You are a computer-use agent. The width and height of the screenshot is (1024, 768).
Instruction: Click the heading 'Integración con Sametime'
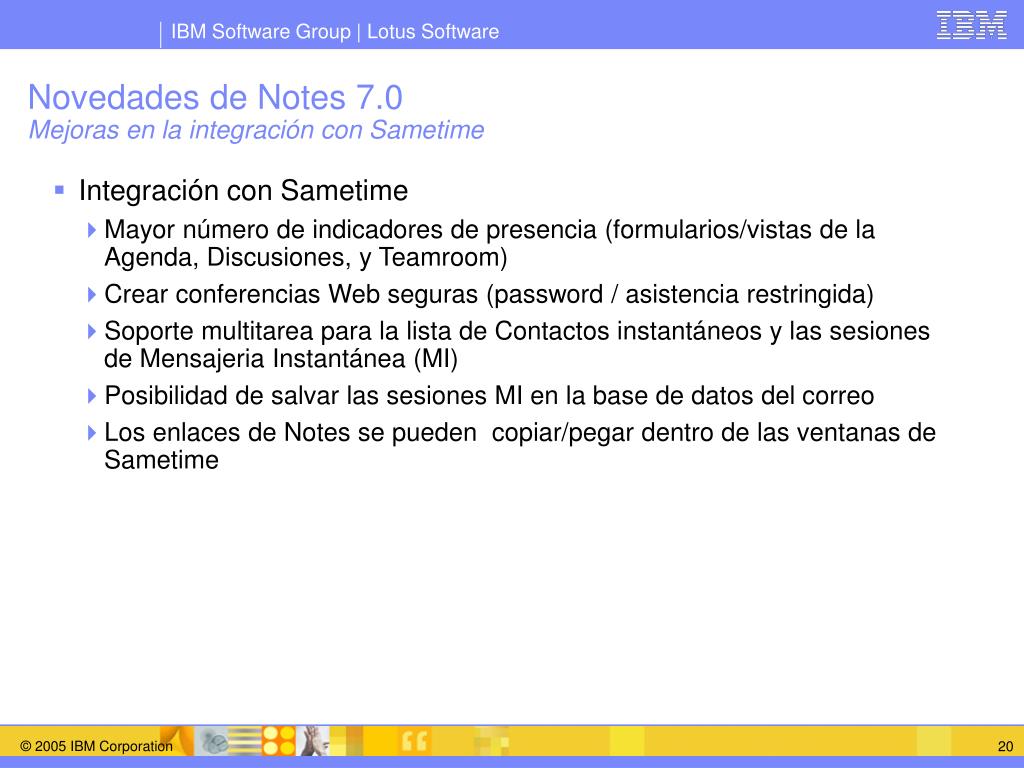tap(243, 191)
